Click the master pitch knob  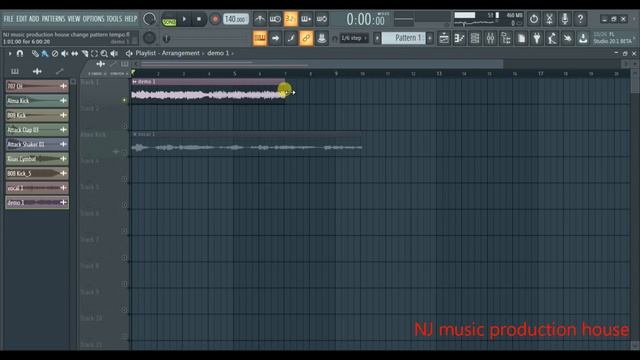pyautogui.click(x=149, y=38)
